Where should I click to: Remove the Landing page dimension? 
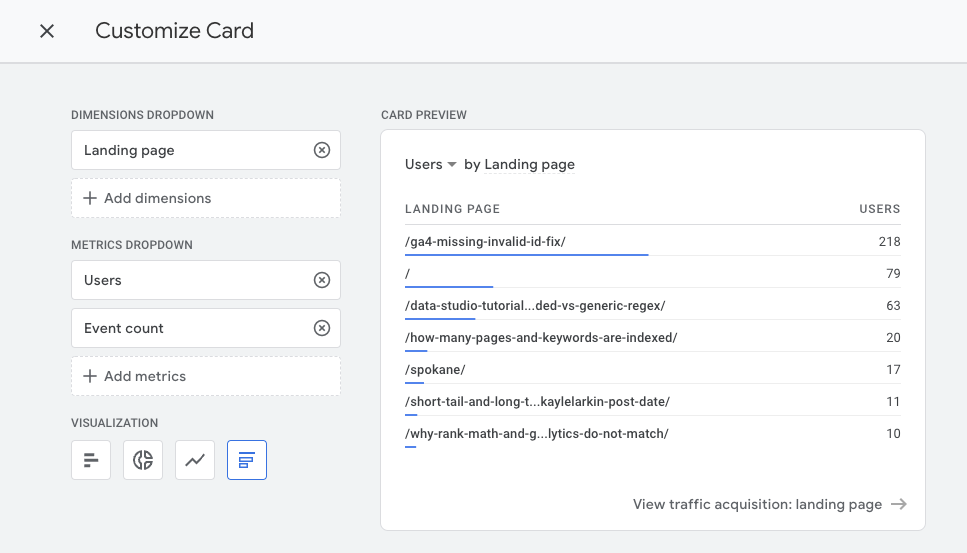pyautogui.click(x=321, y=150)
